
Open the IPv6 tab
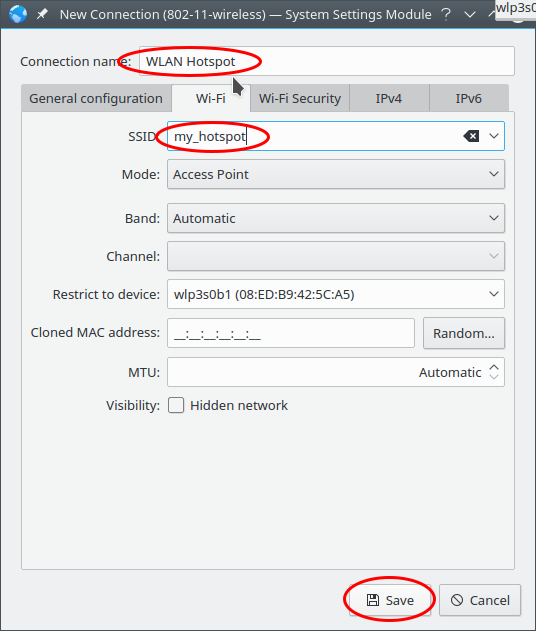(469, 98)
